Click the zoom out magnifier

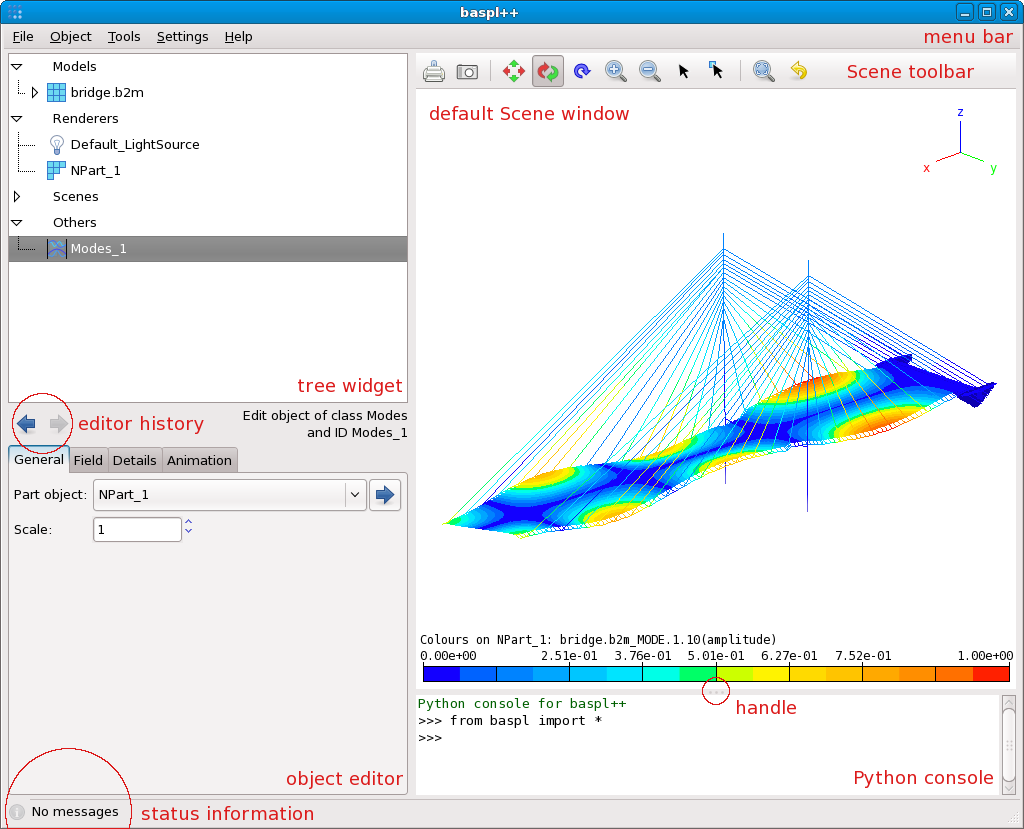point(649,72)
